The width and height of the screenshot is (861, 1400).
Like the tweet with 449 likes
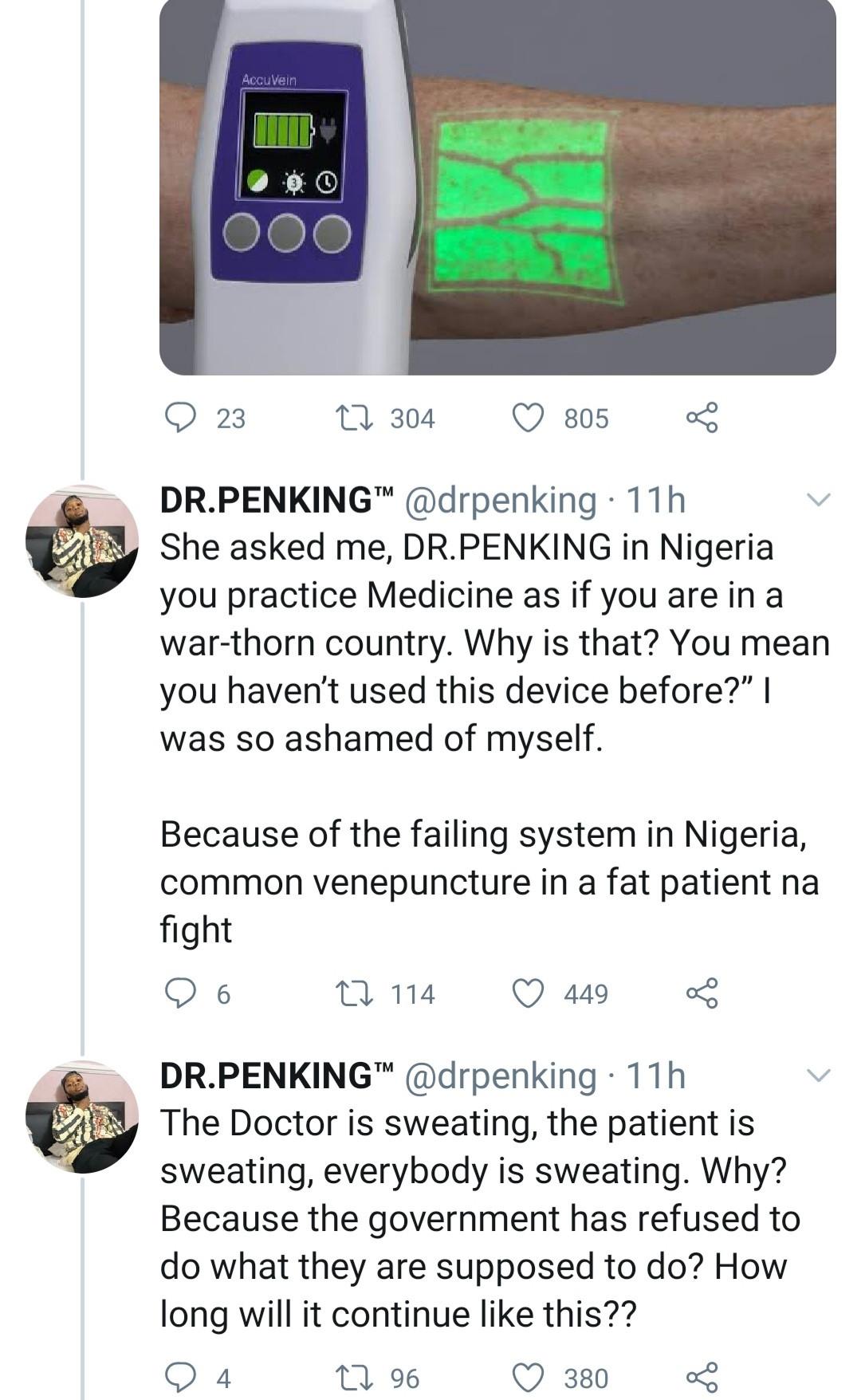tap(528, 993)
